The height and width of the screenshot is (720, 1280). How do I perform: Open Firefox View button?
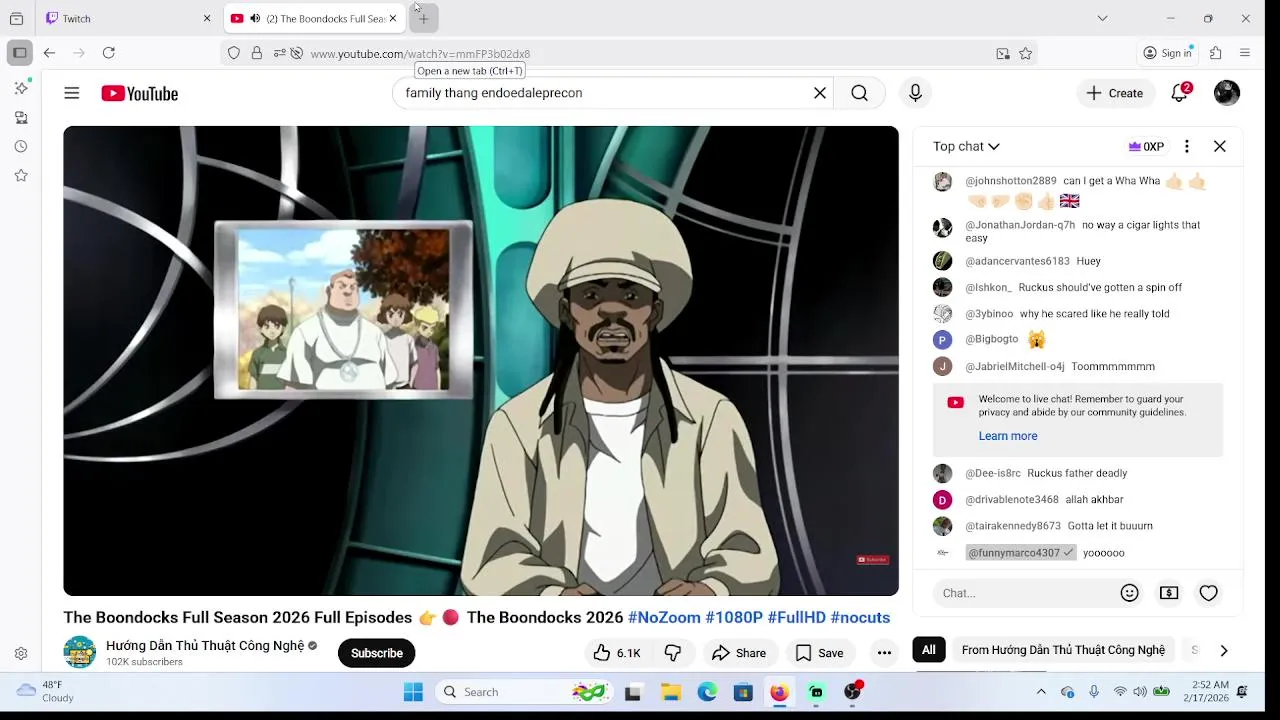[x=16, y=18]
